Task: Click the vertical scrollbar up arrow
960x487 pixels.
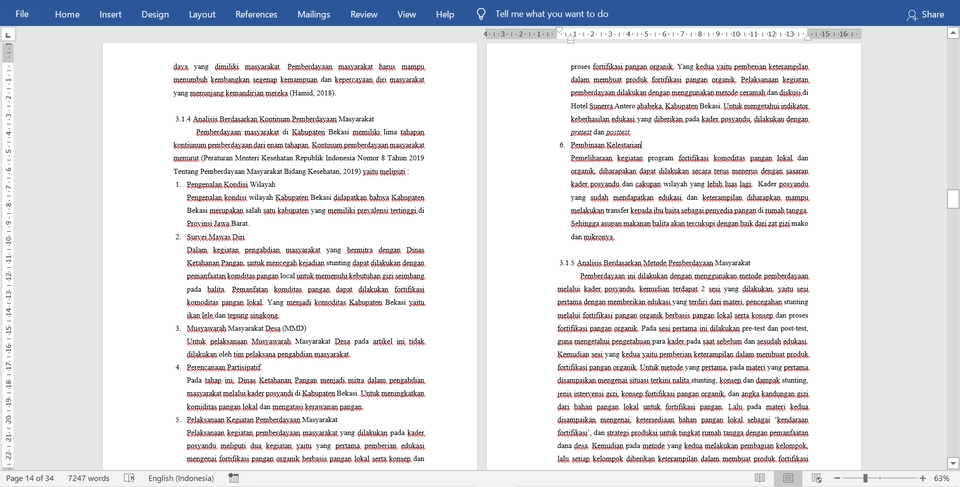Action: tap(953, 34)
